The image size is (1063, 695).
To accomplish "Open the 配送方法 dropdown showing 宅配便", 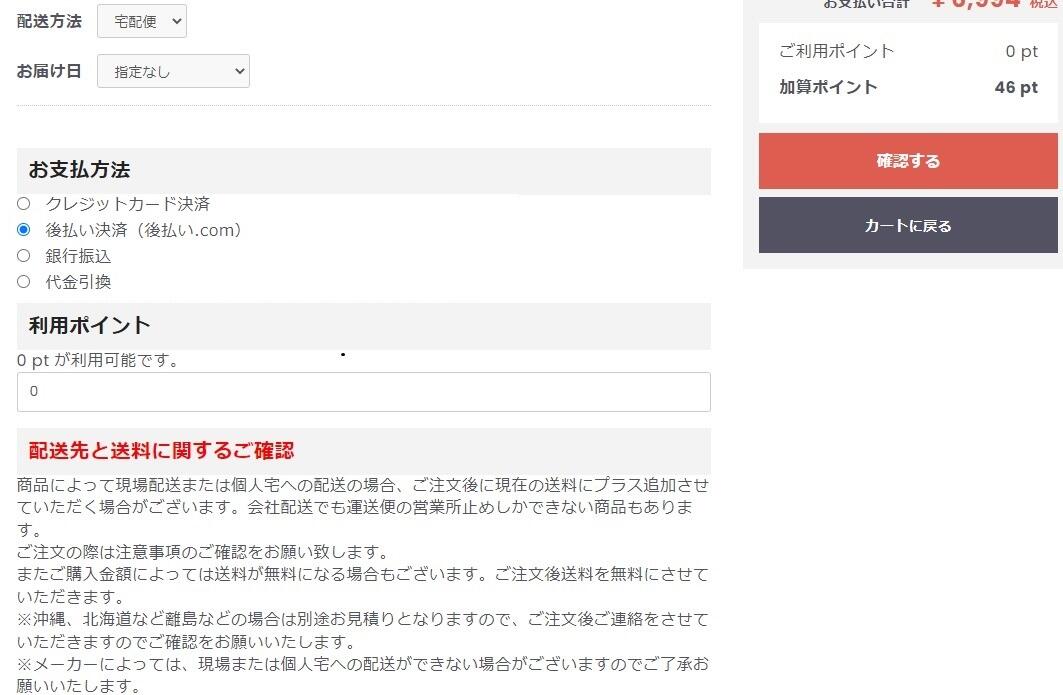I will 142,21.
